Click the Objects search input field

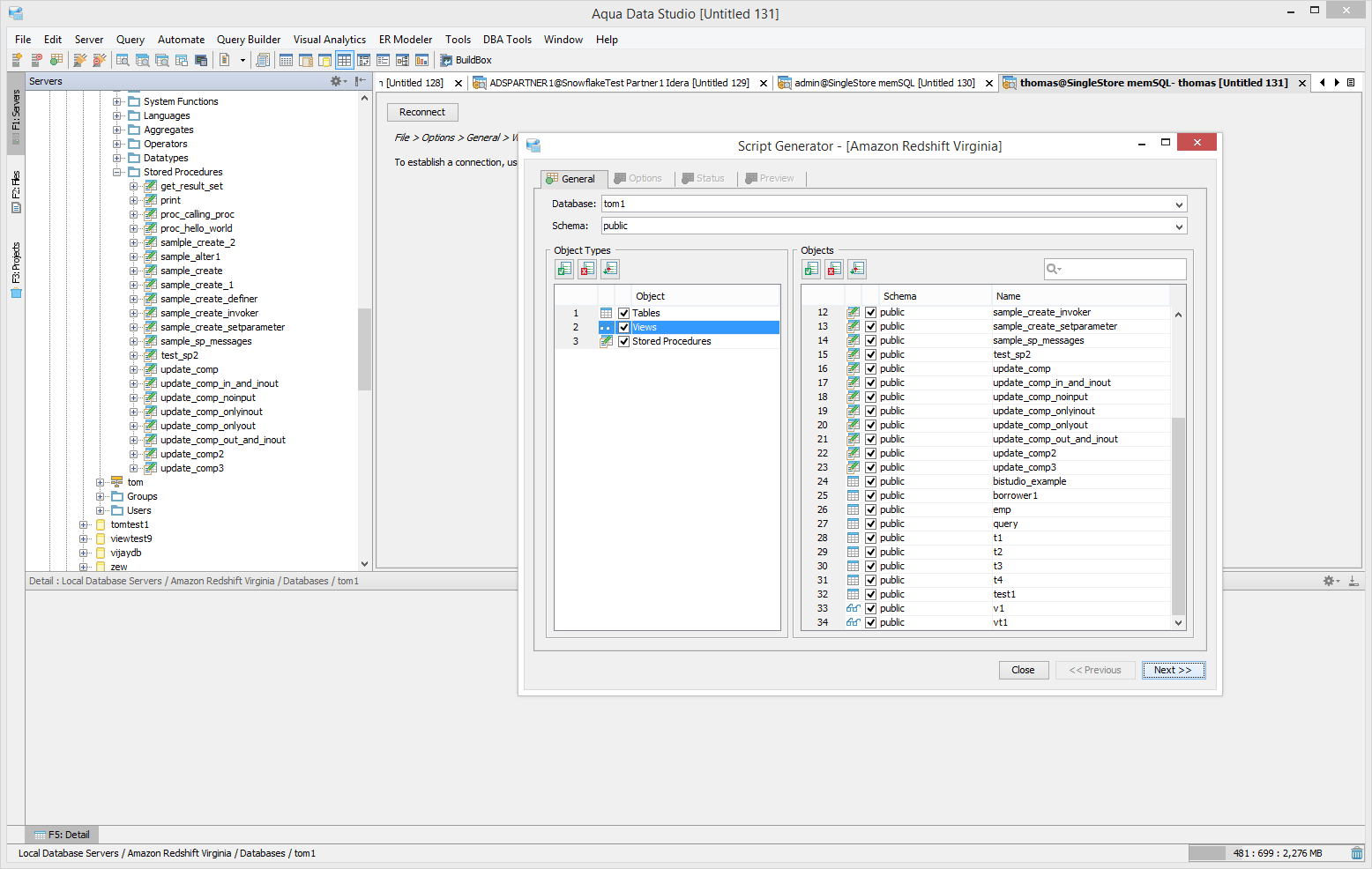[x=1122, y=269]
